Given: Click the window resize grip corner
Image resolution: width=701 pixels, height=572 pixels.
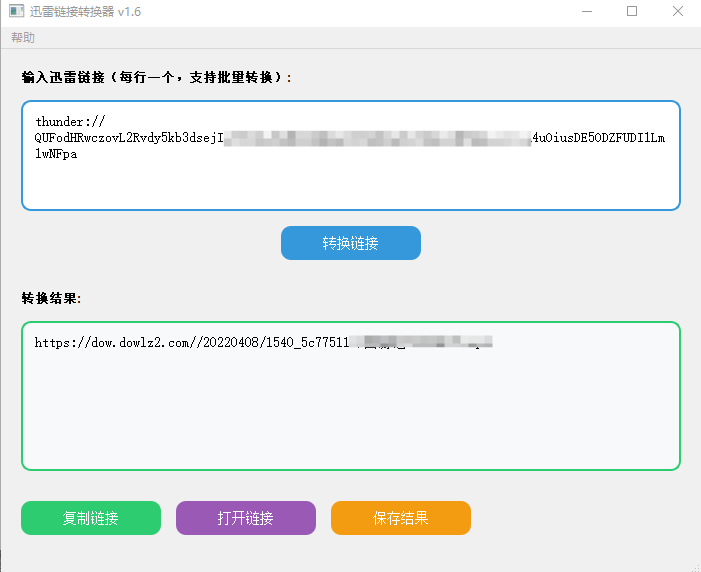Looking at the screenshot, I should (694, 566).
